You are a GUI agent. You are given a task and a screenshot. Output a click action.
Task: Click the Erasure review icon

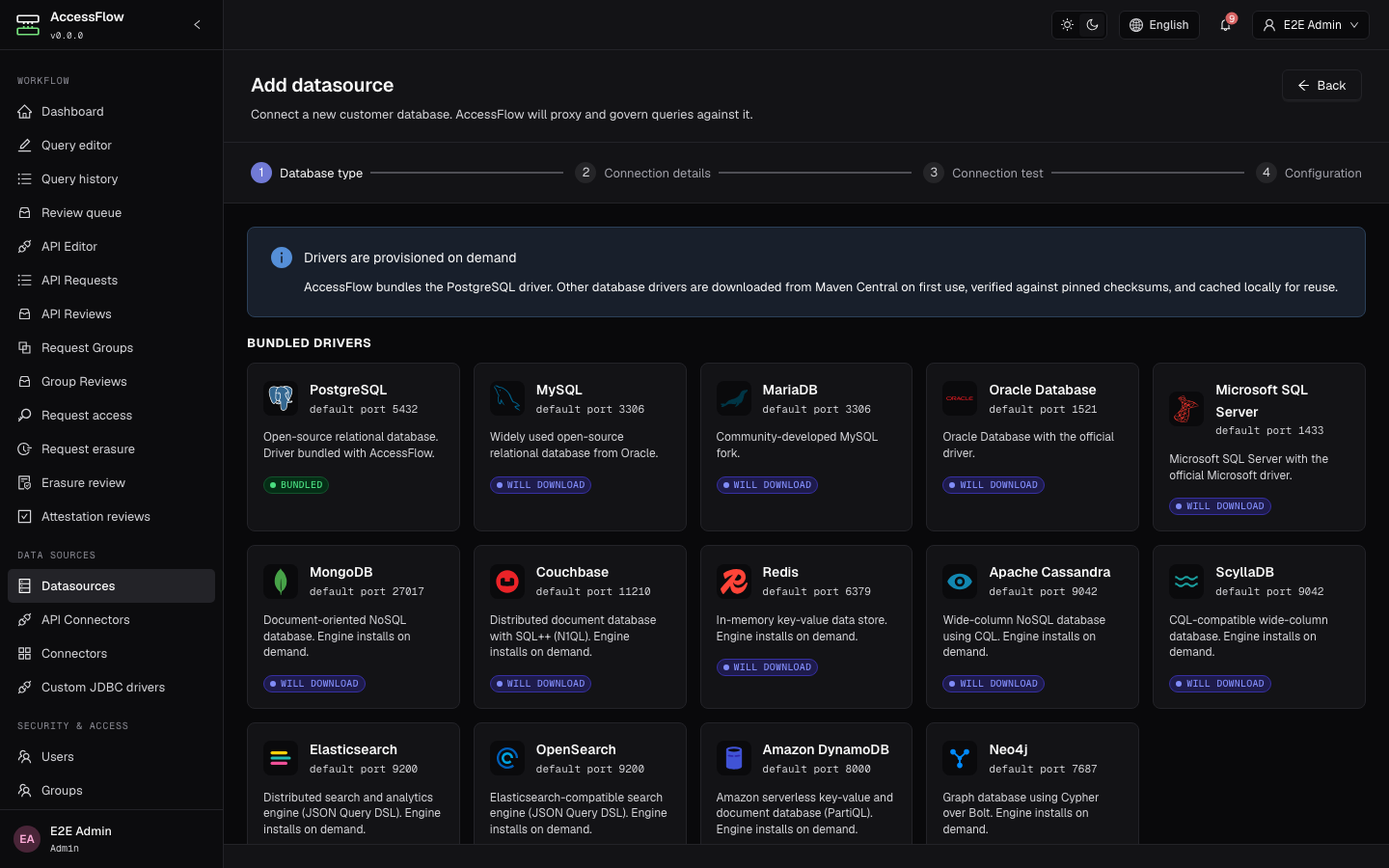tap(25, 483)
